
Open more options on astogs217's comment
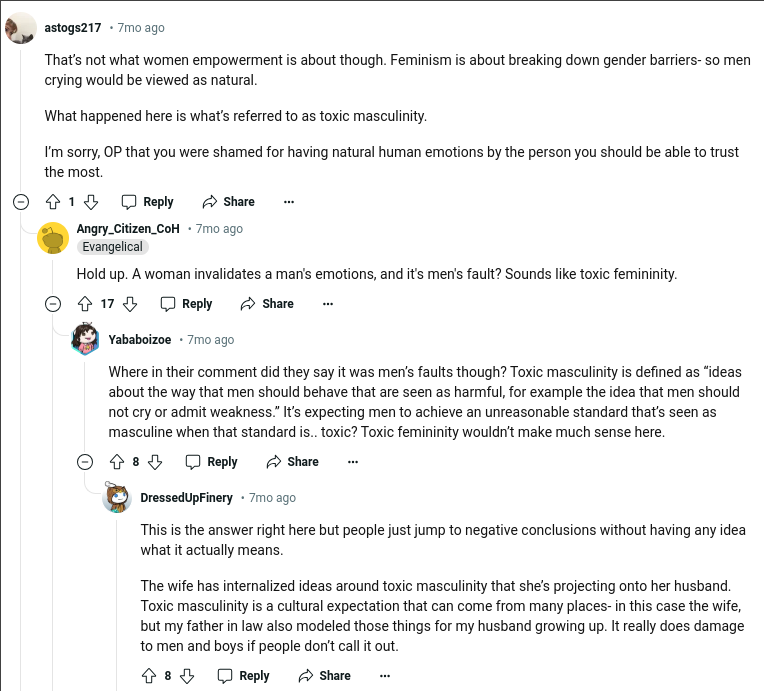pos(289,201)
